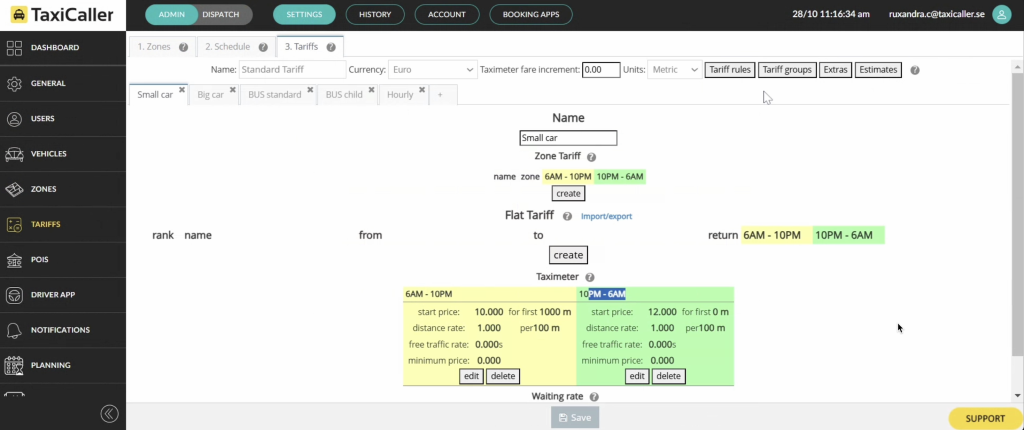The height and width of the screenshot is (430, 1024).
Task: Open the SUPPORT button
Action: coord(985,419)
